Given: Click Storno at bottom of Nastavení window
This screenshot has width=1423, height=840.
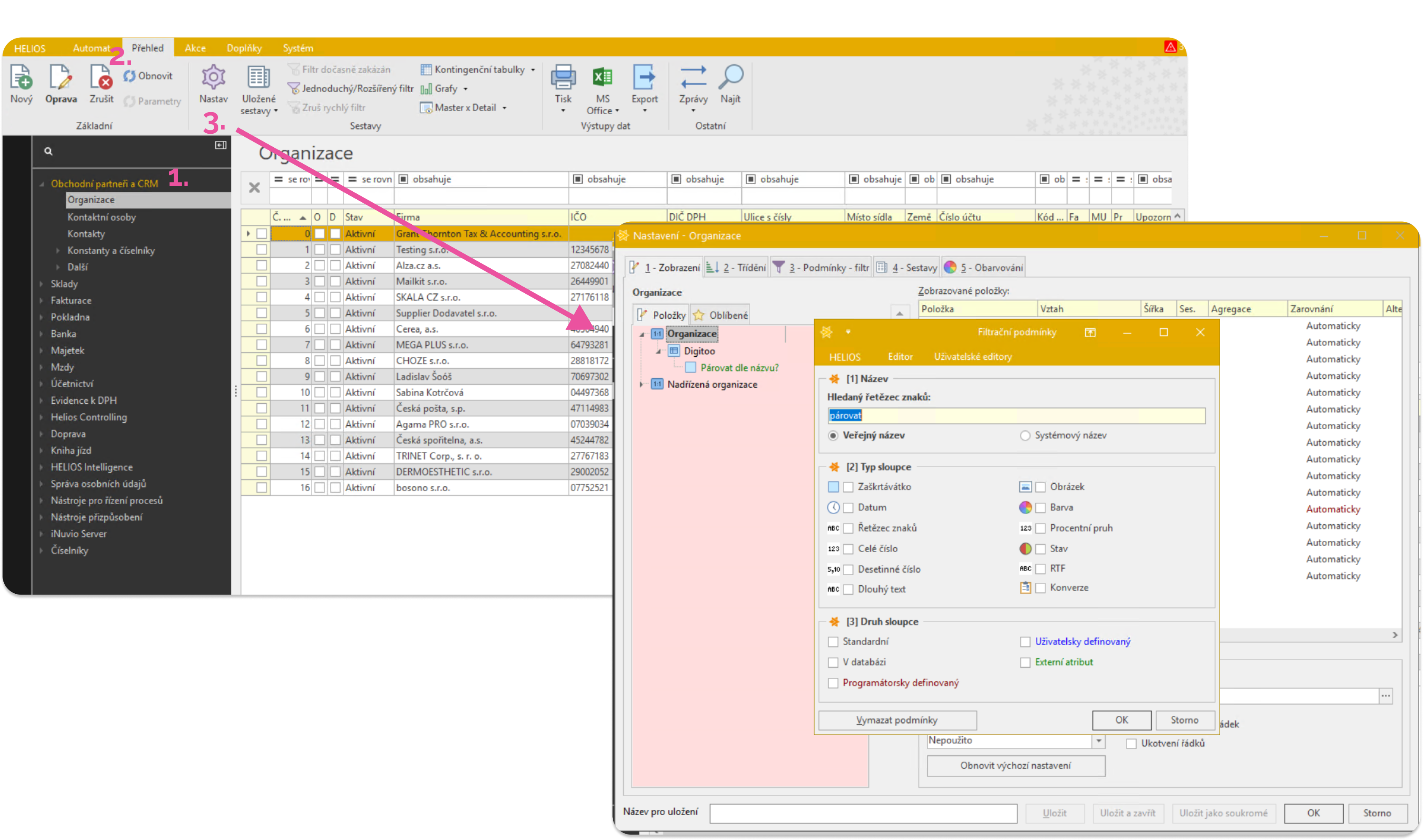Looking at the screenshot, I should (1376, 813).
